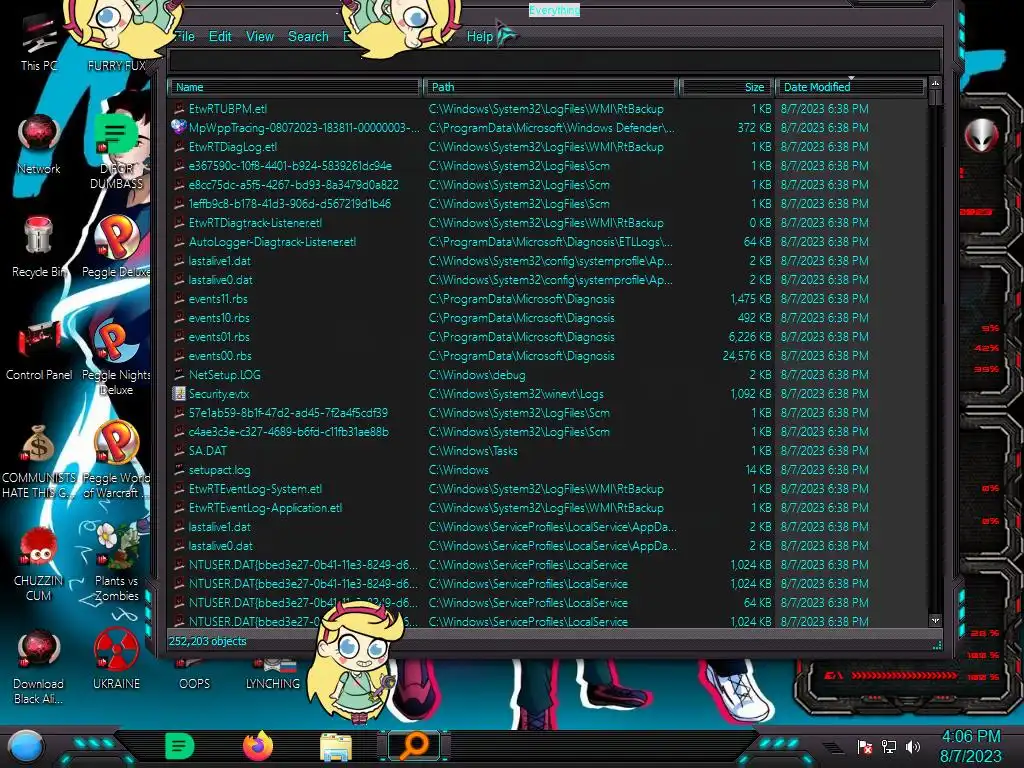Open network status tray icon
This screenshot has width=1024, height=768.
[x=889, y=746]
